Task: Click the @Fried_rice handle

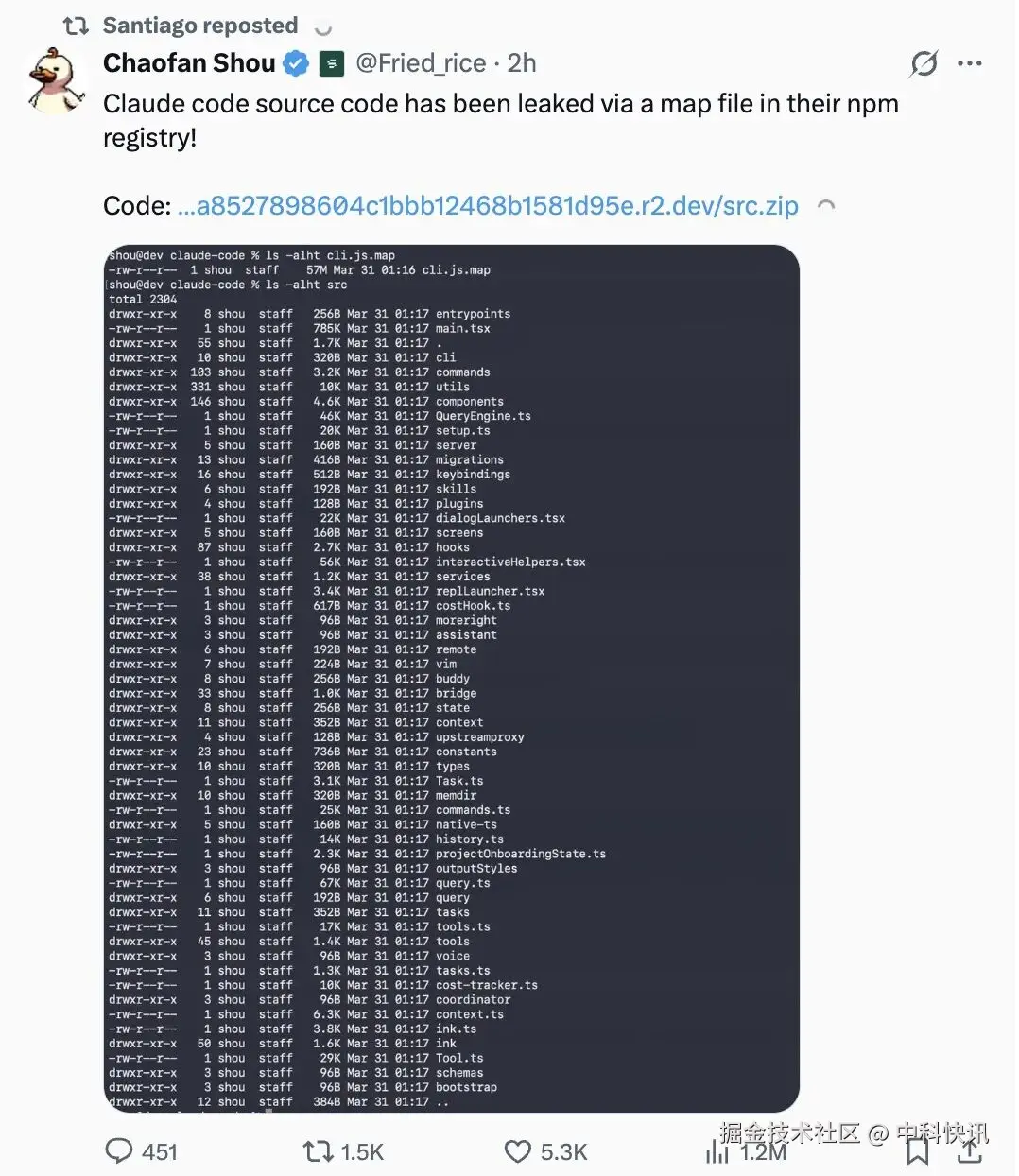Action: pyautogui.click(x=421, y=63)
